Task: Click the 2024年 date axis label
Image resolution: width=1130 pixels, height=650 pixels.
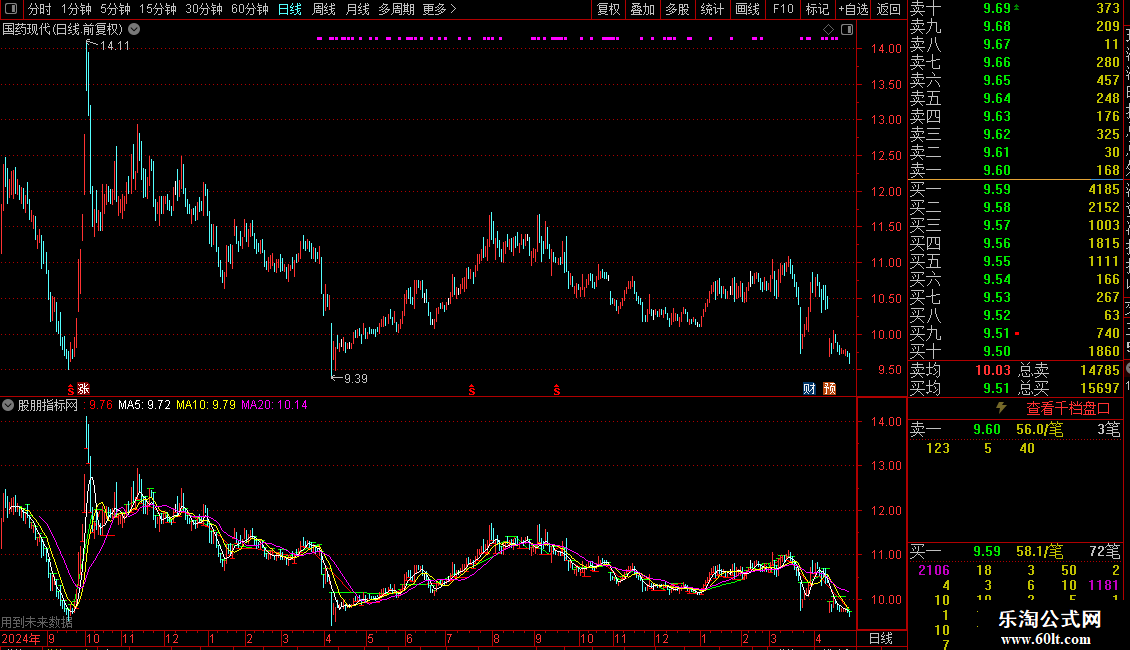Action: [x=21, y=638]
